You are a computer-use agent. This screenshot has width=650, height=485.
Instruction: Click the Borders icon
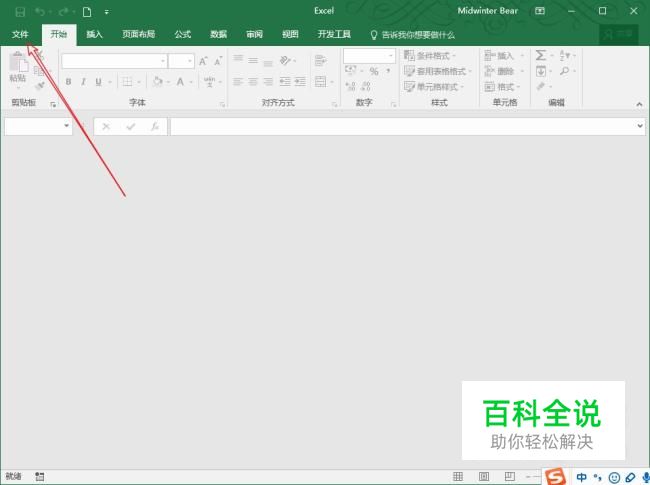(127, 82)
